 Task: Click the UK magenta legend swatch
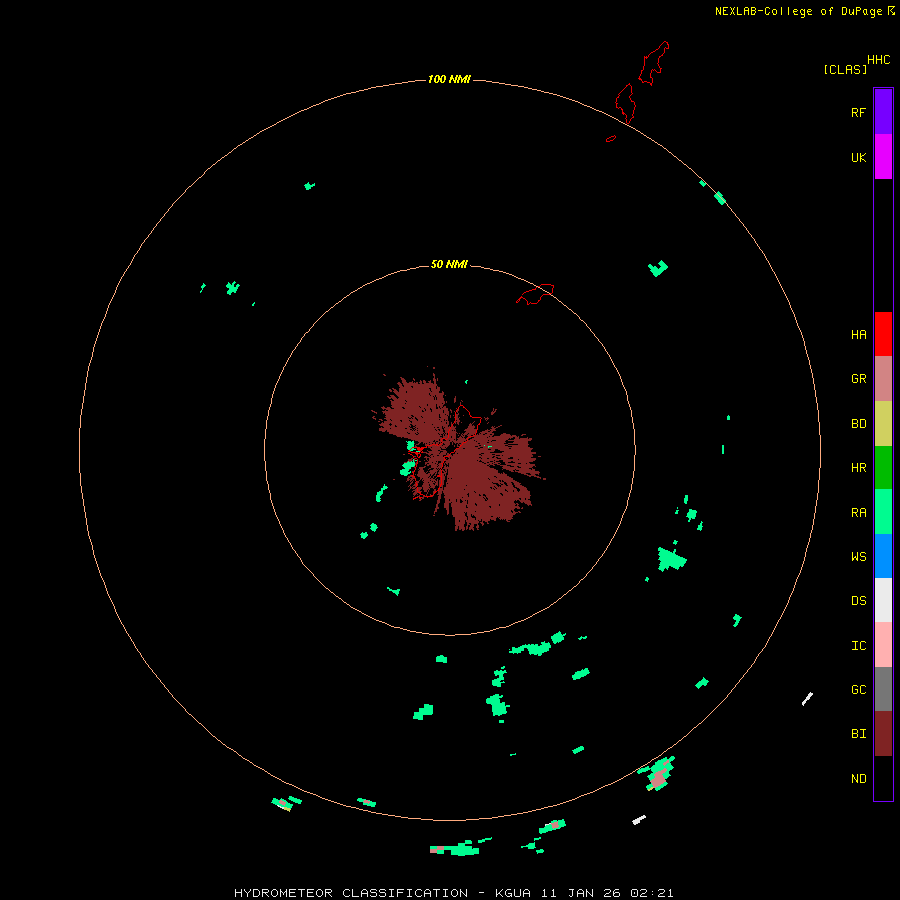[x=883, y=157]
